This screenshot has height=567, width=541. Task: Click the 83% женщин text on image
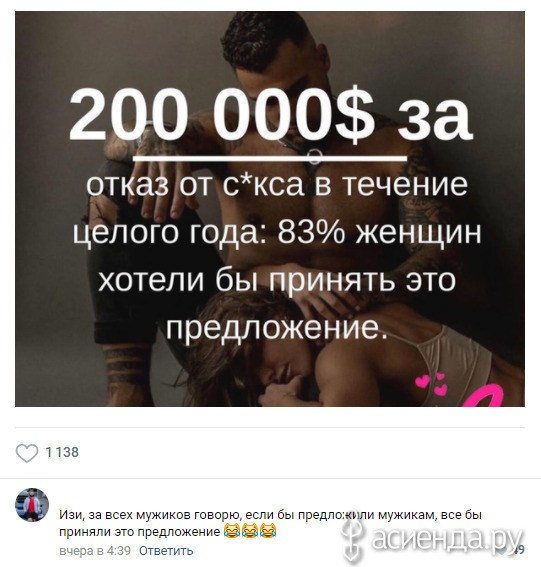tap(379, 233)
